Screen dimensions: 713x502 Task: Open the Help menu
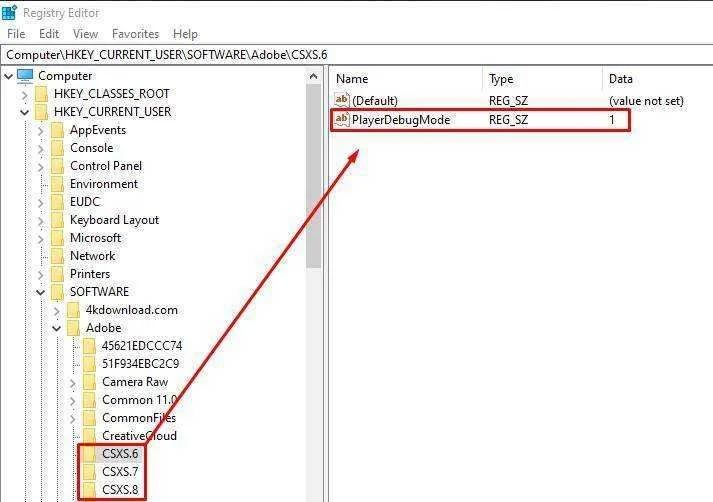(x=185, y=34)
